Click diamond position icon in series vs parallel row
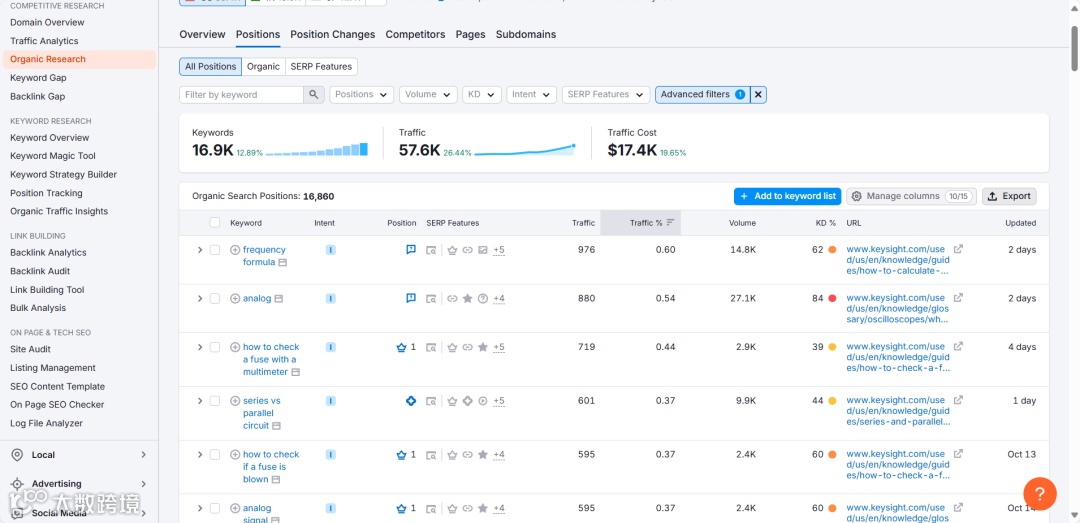 [x=411, y=400]
